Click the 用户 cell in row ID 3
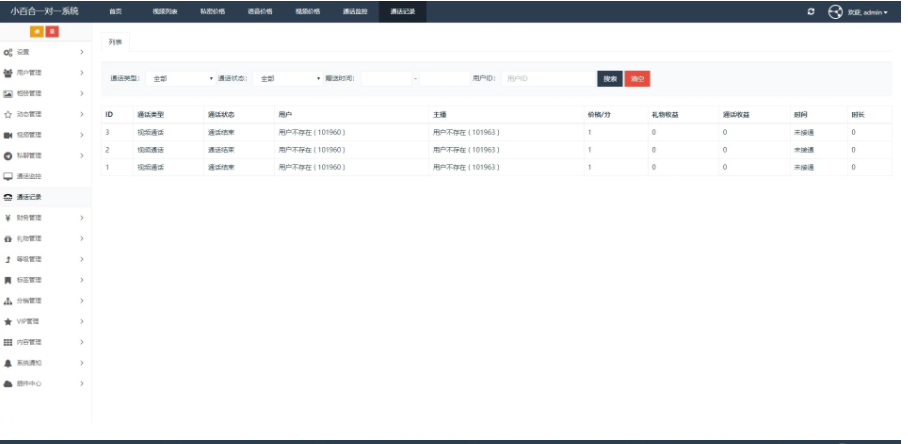 click(352, 133)
